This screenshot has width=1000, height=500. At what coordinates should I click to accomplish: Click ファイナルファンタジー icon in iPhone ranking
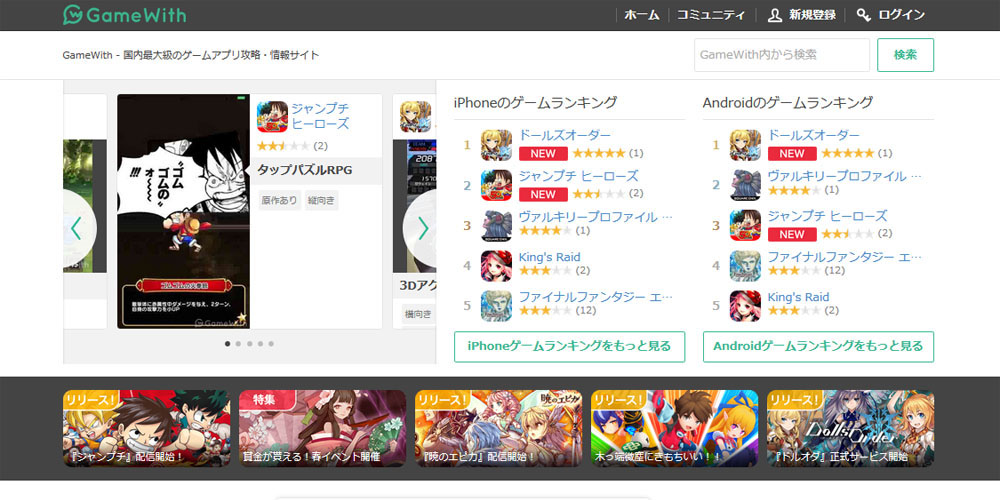pyautogui.click(x=496, y=306)
